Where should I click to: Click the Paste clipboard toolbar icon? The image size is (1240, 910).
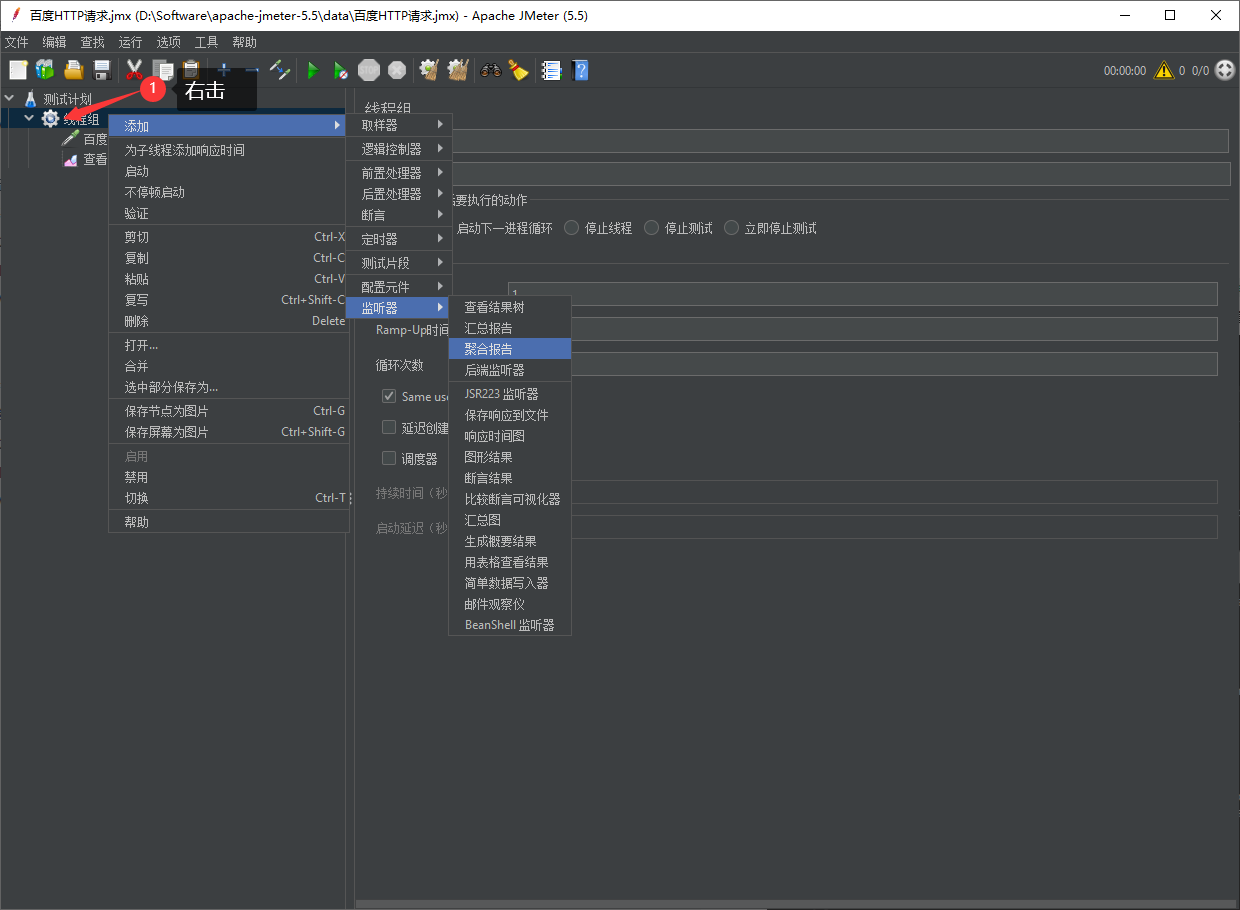[x=191, y=70]
